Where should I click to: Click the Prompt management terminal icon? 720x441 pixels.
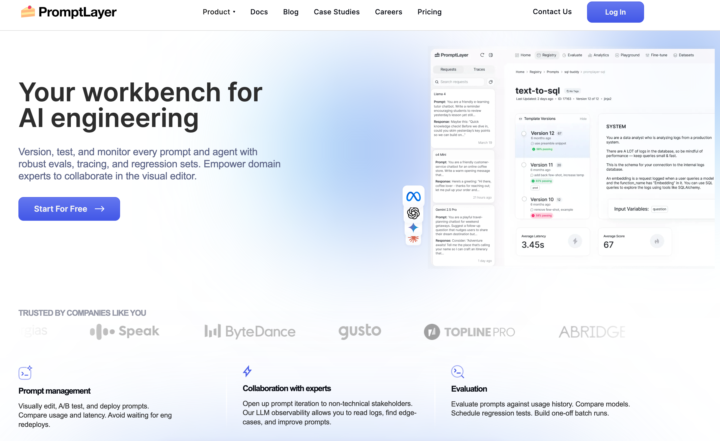[25, 373]
